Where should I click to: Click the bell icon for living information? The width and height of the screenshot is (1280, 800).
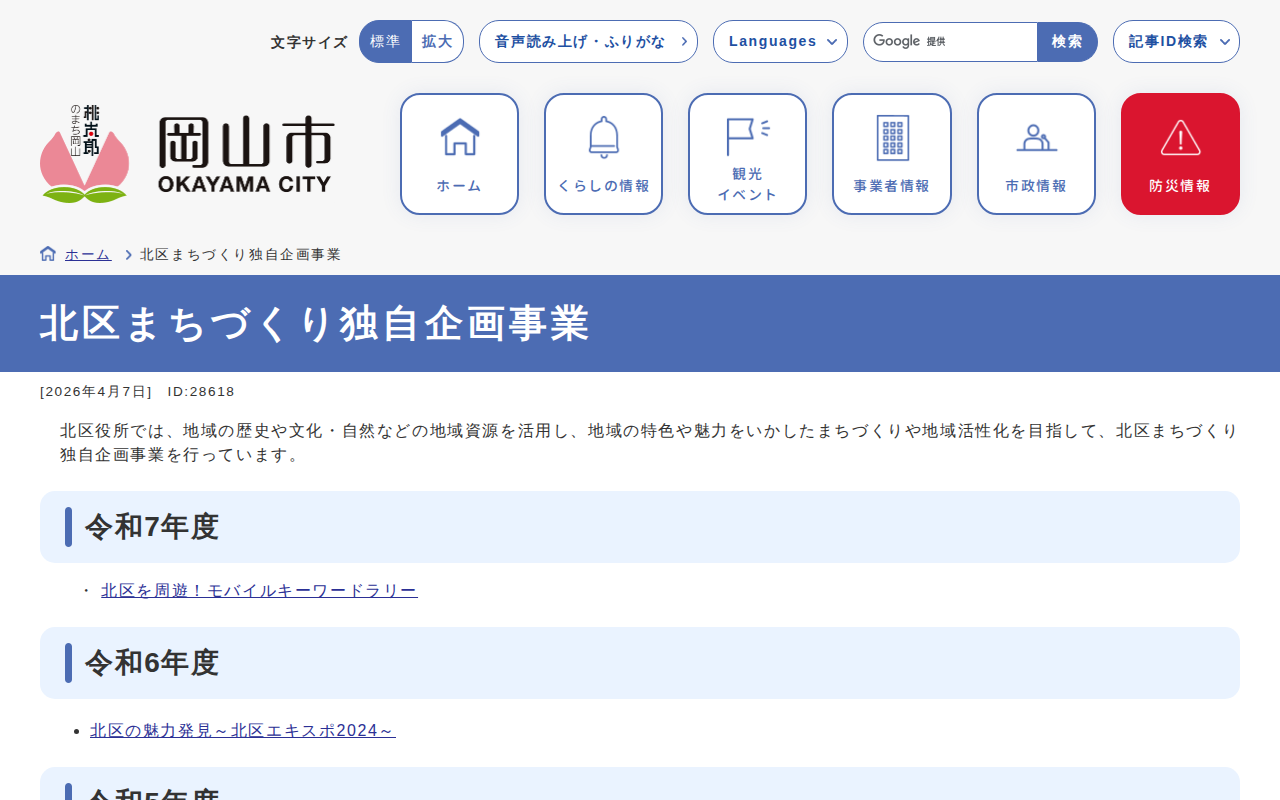pyautogui.click(x=603, y=137)
